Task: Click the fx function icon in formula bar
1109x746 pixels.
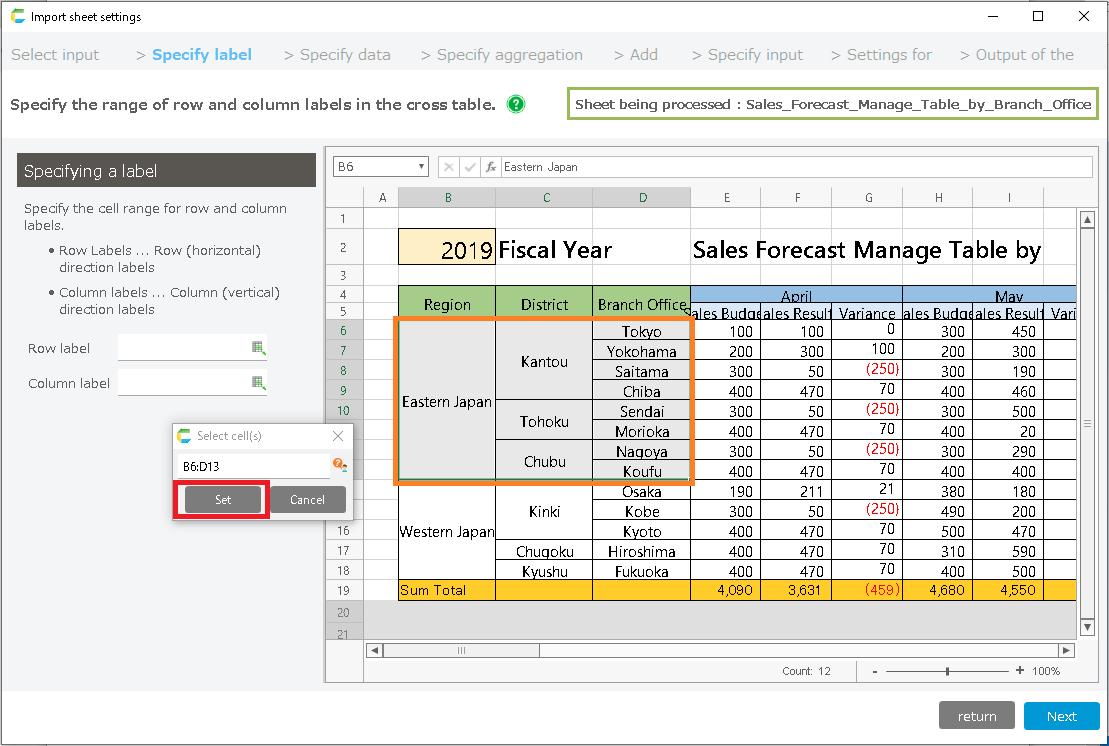Action: tap(491, 167)
